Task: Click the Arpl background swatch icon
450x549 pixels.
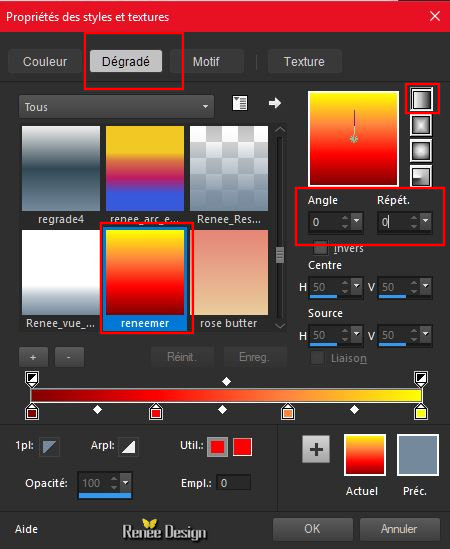Action: coord(129,447)
